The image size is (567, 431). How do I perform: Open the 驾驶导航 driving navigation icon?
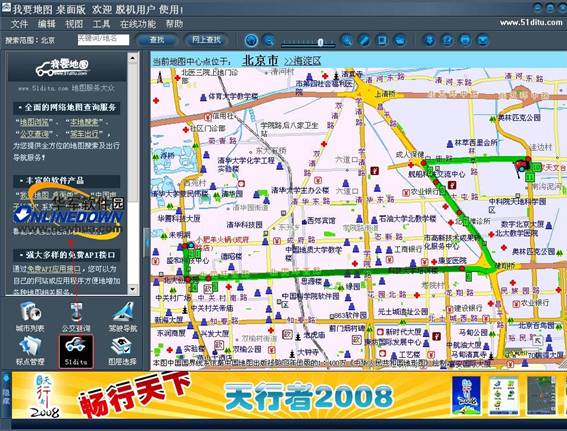click(123, 317)
